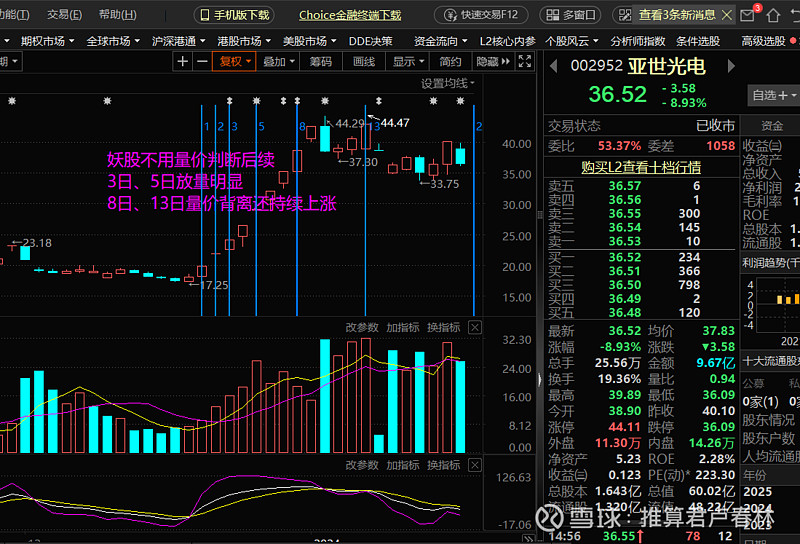
Task: Close the volume indicator sub-panel
Action: (x=475, y=327)
